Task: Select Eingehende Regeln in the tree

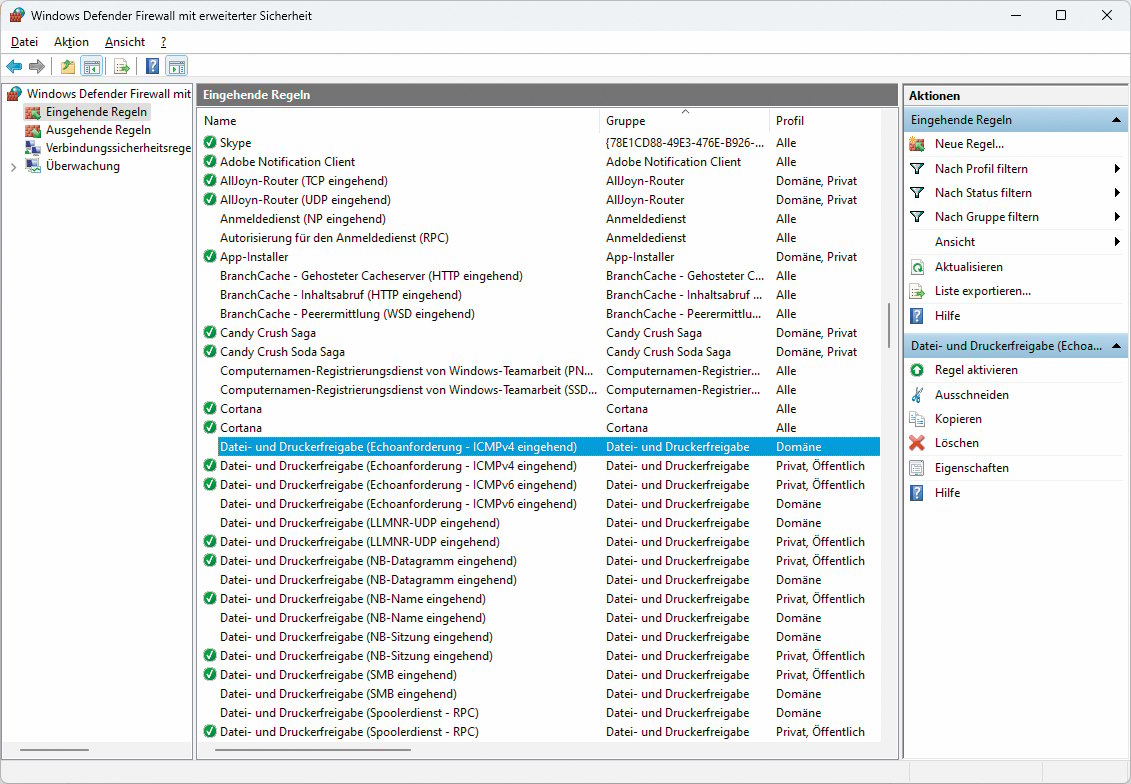Action: pyautogui.click(x=96, y=112)
